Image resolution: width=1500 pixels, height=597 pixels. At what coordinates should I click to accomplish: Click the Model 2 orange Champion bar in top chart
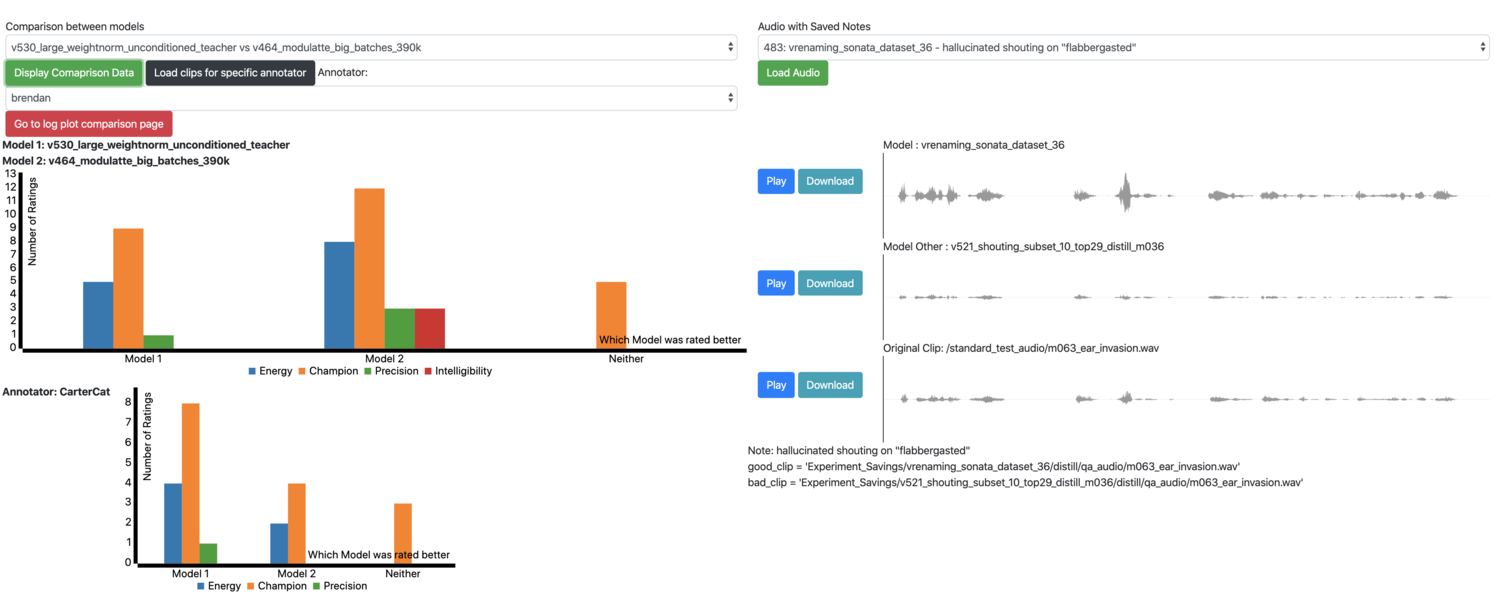[369, 268]
